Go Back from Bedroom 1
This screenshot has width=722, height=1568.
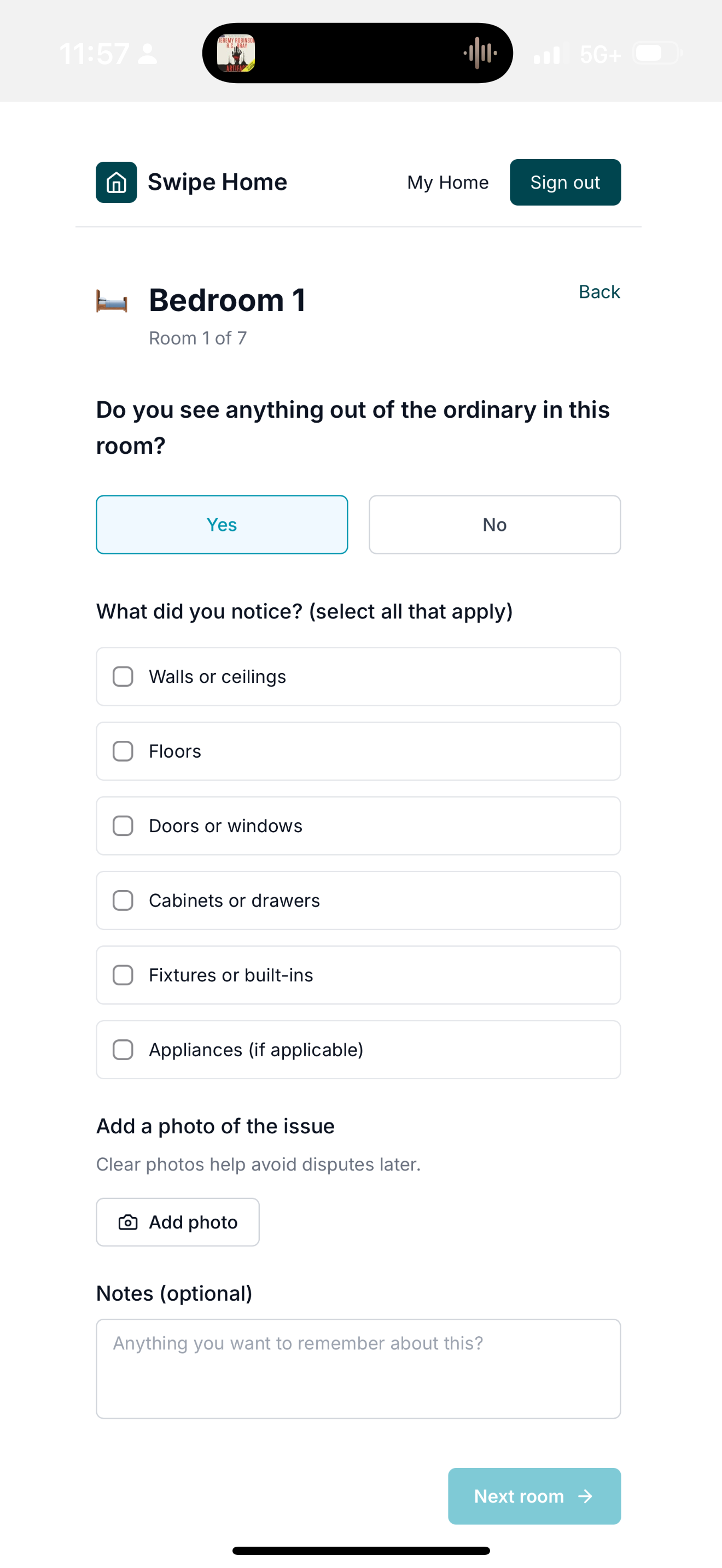tap(599, 292)
